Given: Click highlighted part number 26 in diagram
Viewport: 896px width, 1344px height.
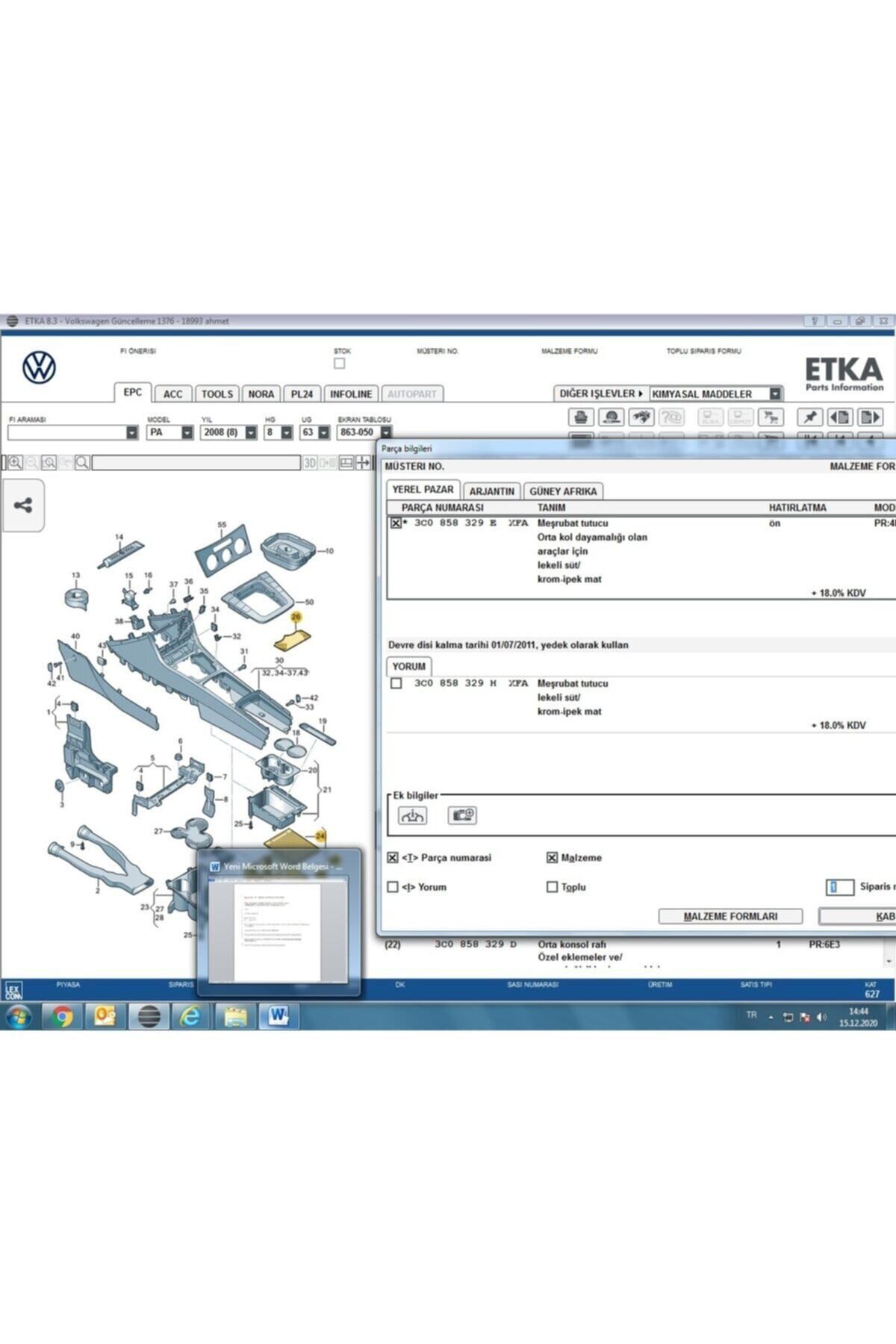Looking at the screenshot, I should click(296, 617).
